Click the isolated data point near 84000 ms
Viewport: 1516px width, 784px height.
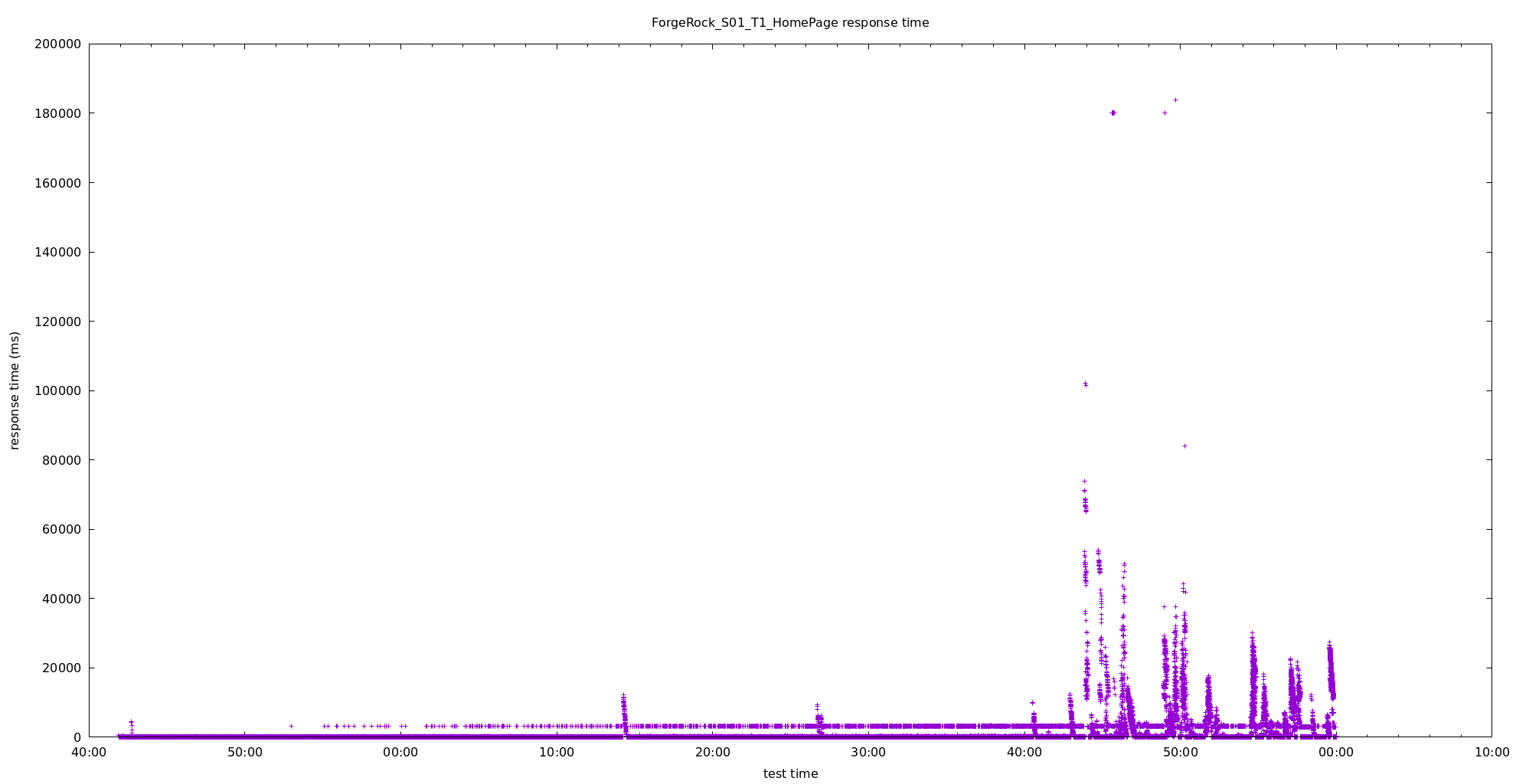(1184, 446)
